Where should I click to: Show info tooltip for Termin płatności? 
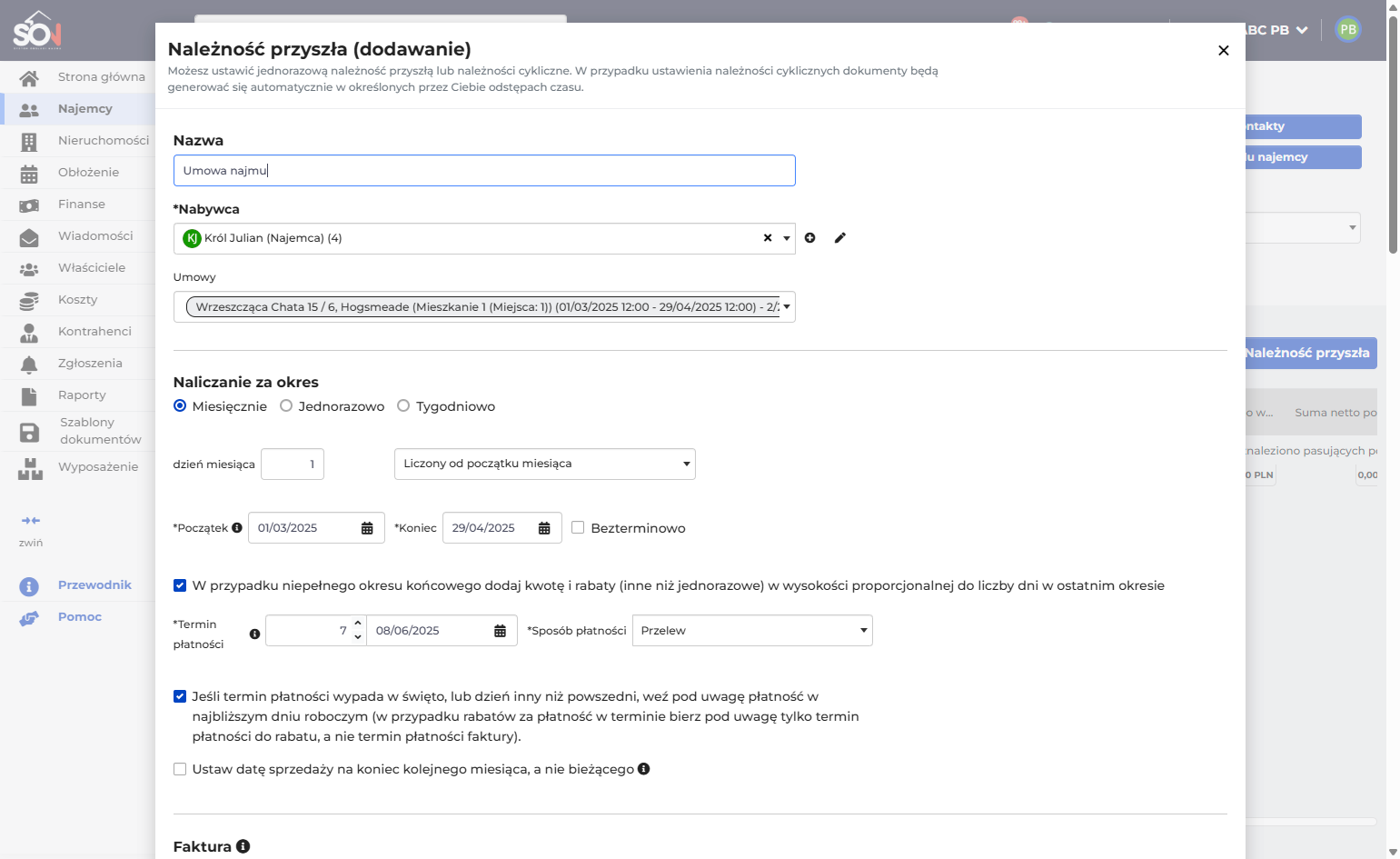(254, 634)
